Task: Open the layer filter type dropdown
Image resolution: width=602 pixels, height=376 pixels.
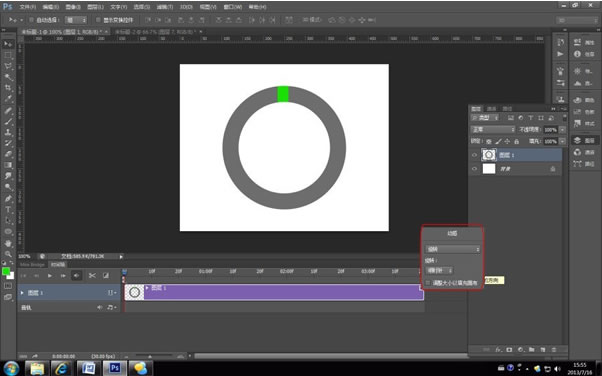Action: point(485,118)
